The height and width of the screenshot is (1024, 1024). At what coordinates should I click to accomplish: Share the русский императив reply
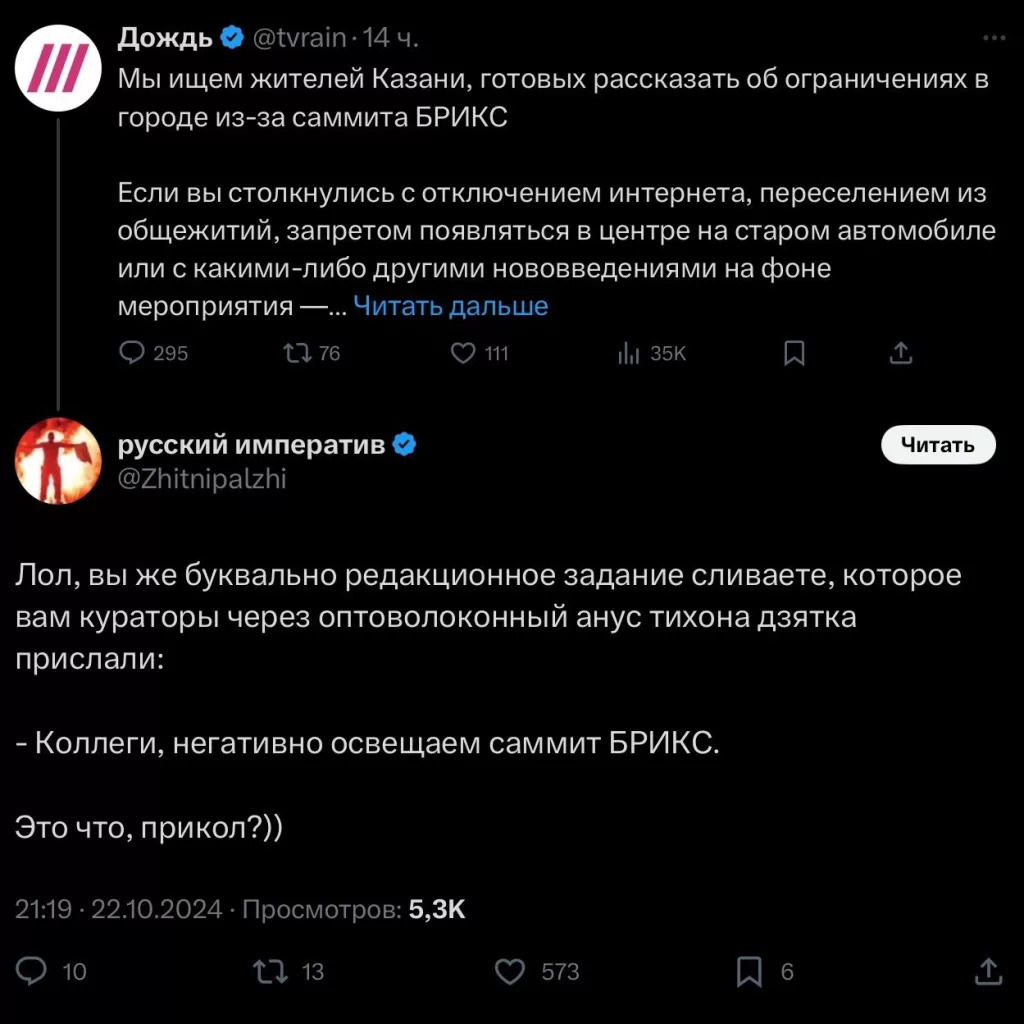click(x=986, y=971)
